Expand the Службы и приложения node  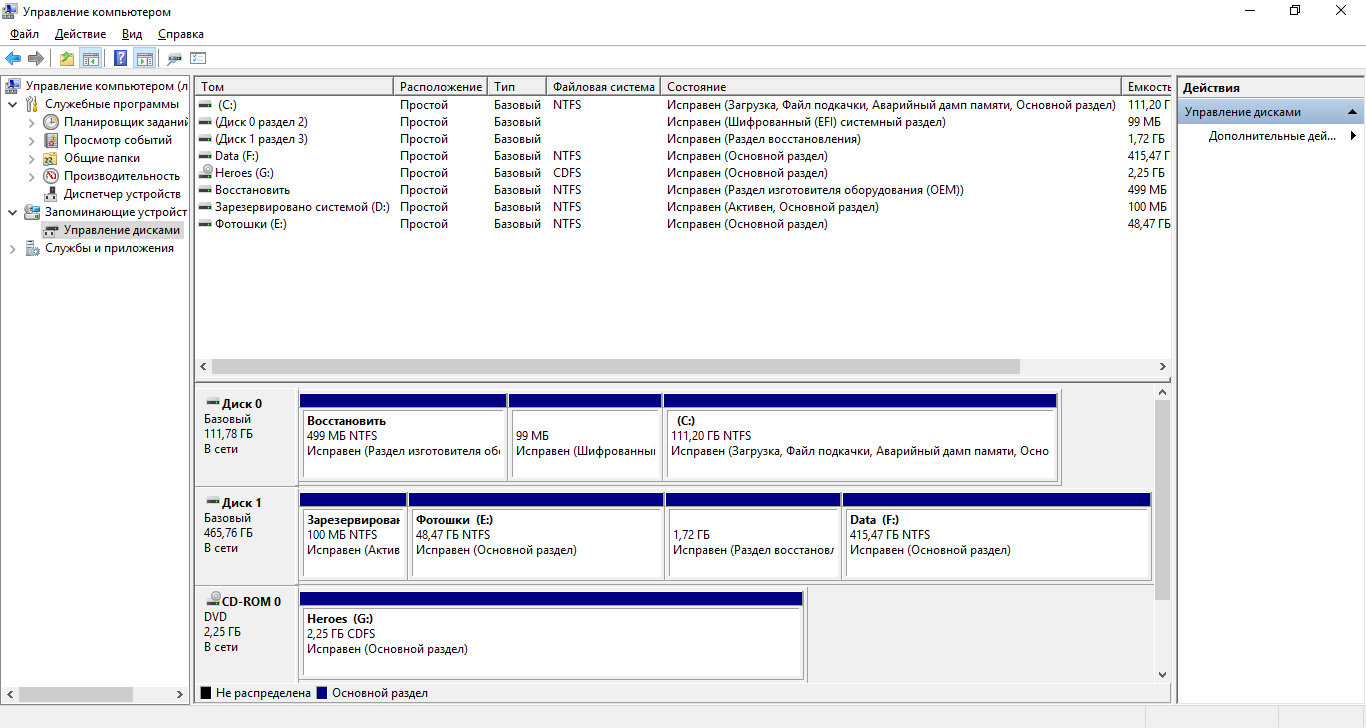coord(13,248)
